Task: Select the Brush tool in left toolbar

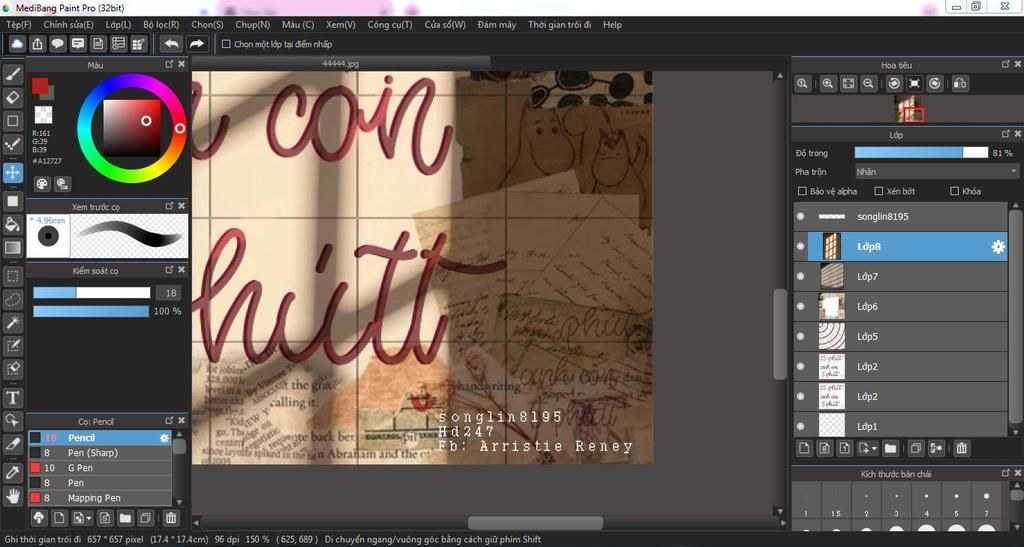Action: point(12,74)
